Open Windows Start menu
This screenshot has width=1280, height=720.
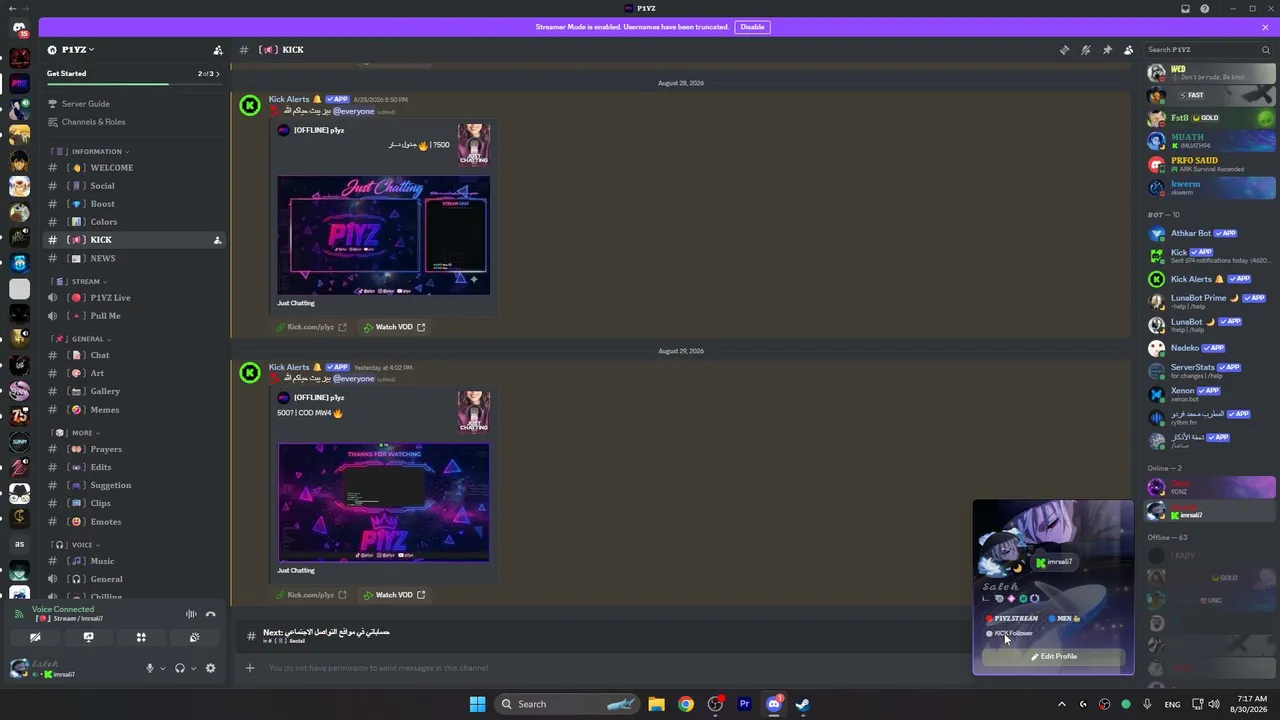point(477,704)
